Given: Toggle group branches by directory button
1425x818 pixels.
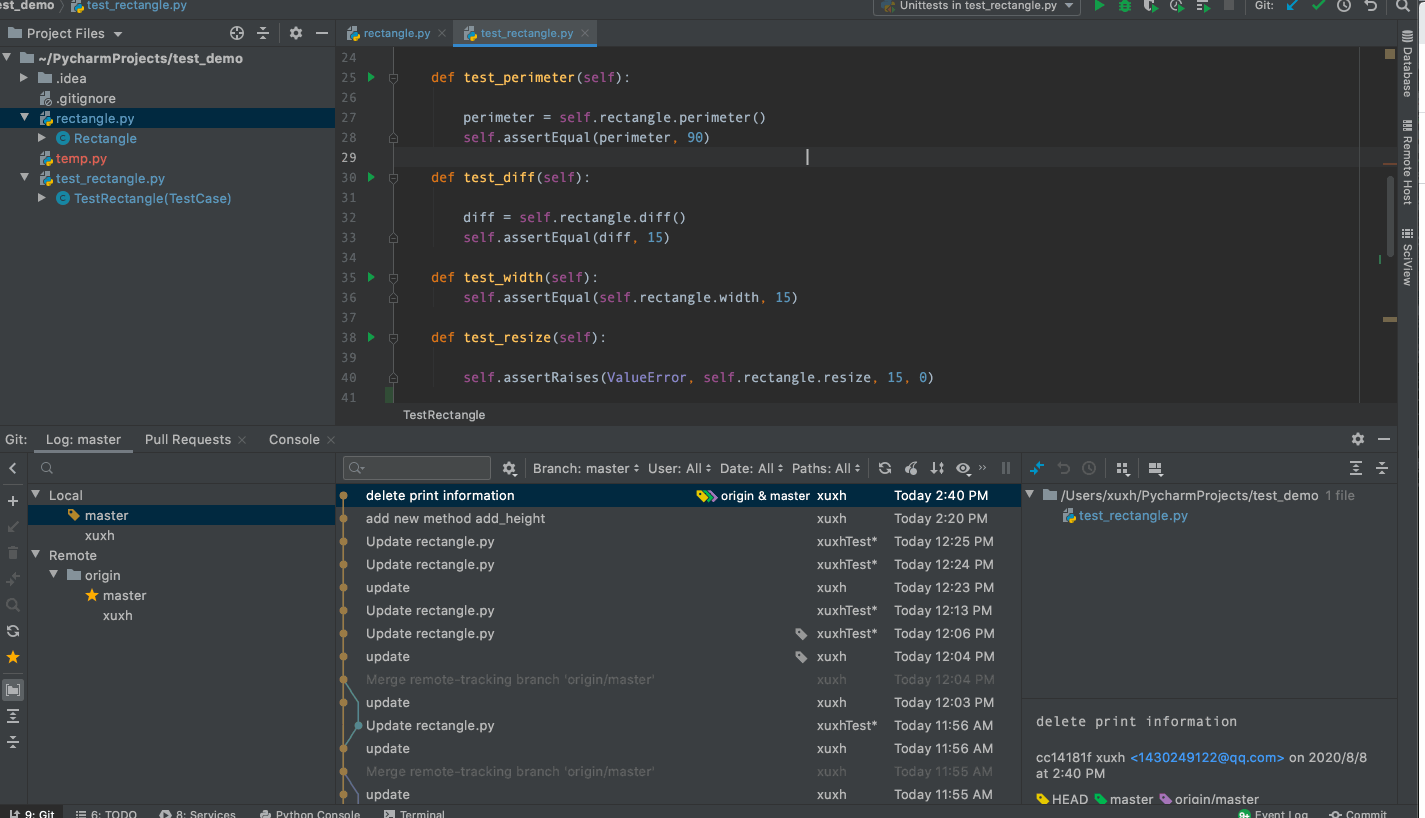Looking at the screenshot, I should point(13,690).
